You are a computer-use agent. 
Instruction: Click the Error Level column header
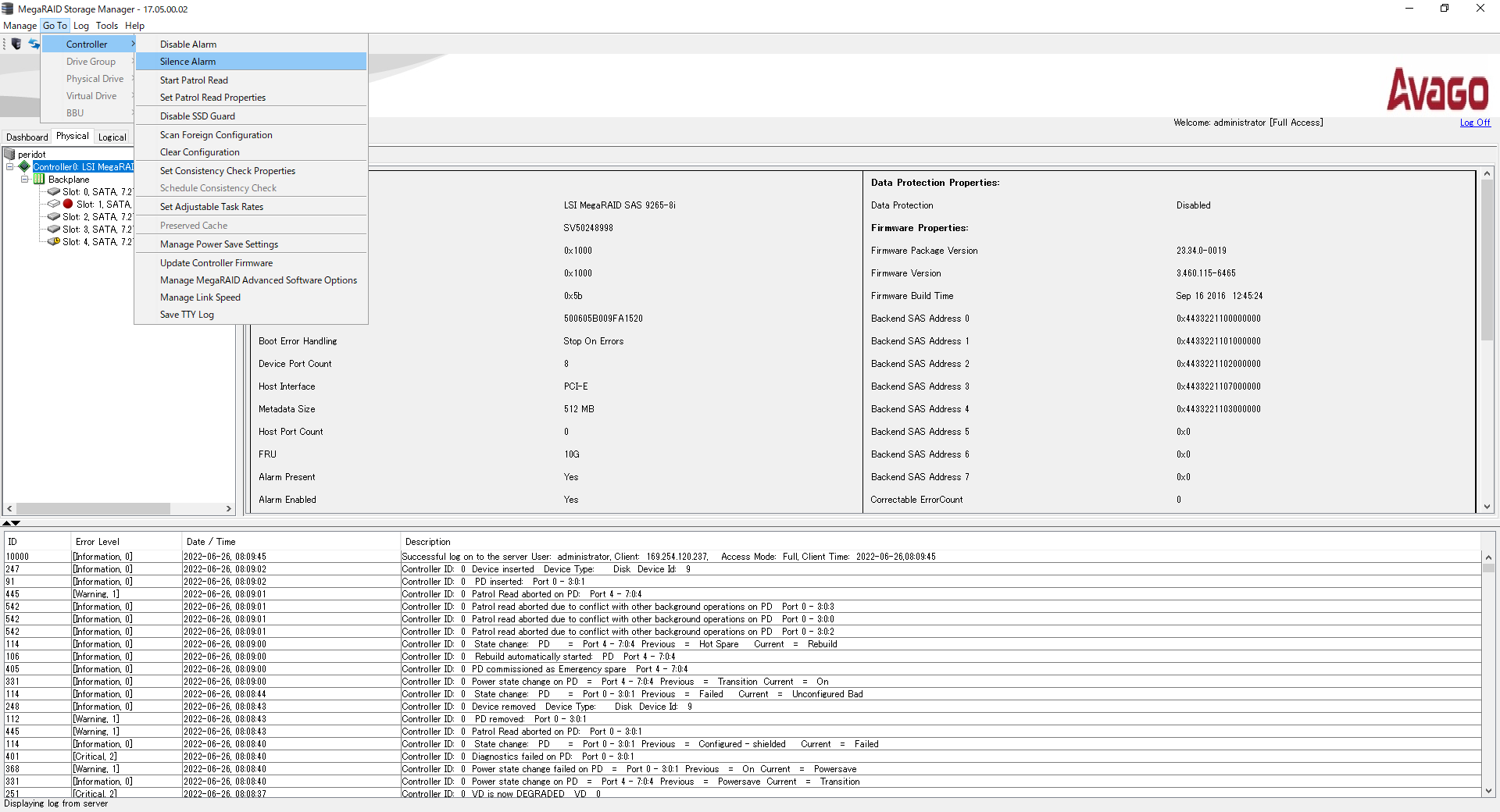pos(125,541)
